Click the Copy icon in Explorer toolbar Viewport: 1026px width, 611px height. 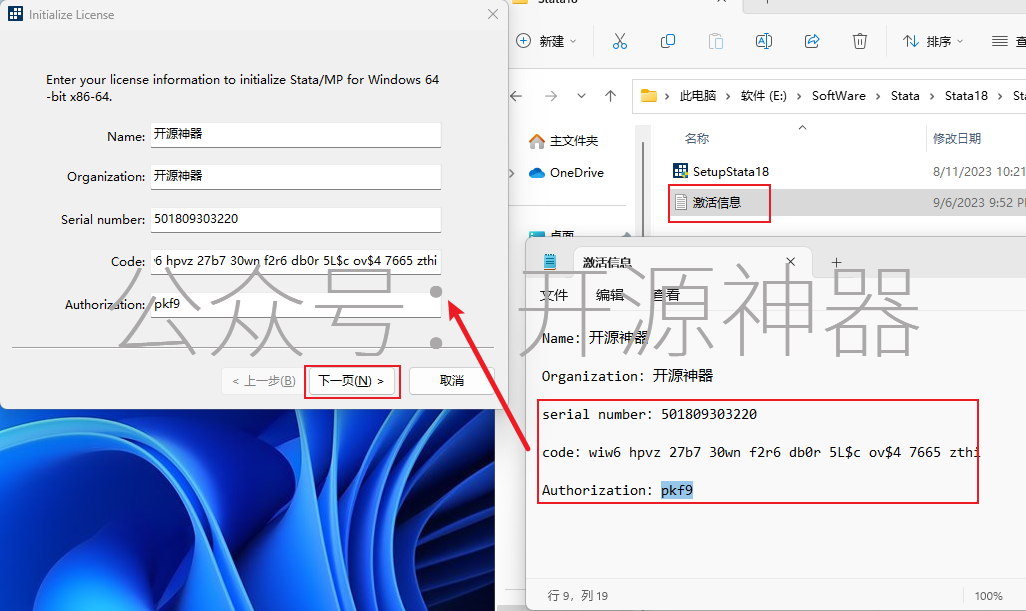pyautogui.click(x=667, y=41)
